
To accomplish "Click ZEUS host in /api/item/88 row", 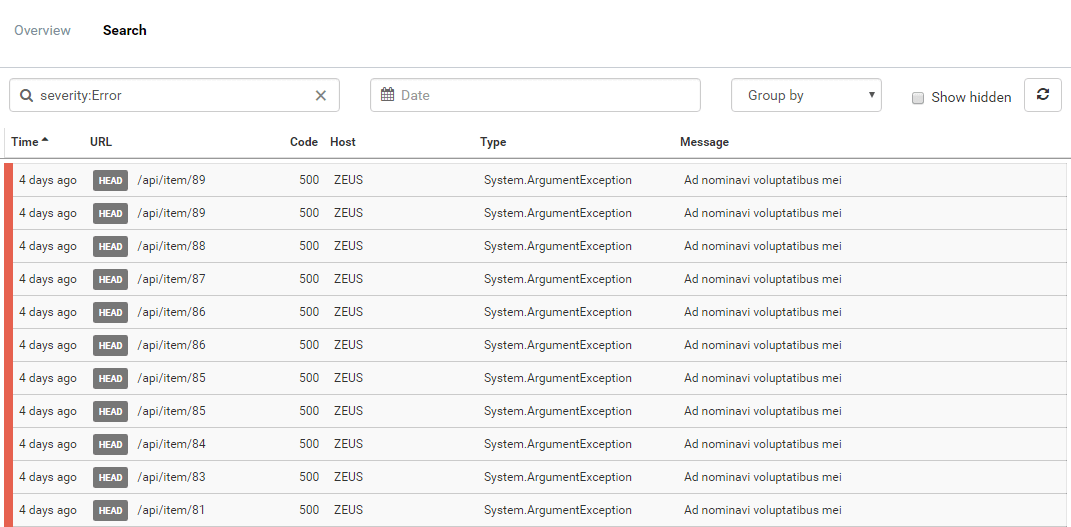I will 348,246.
